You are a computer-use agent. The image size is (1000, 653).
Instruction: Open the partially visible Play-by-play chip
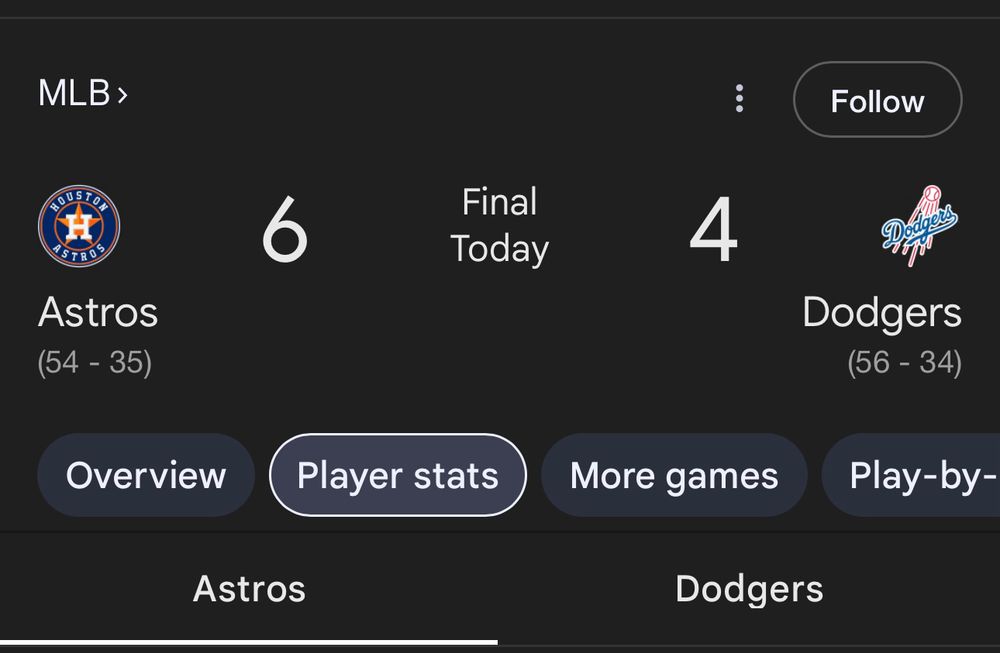click(x=911, y=475)
